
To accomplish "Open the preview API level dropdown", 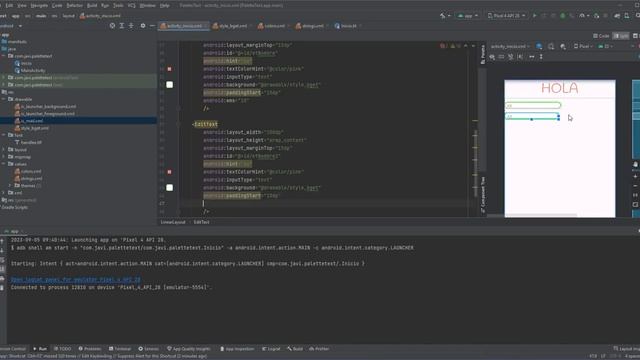I will pos(606,47).
